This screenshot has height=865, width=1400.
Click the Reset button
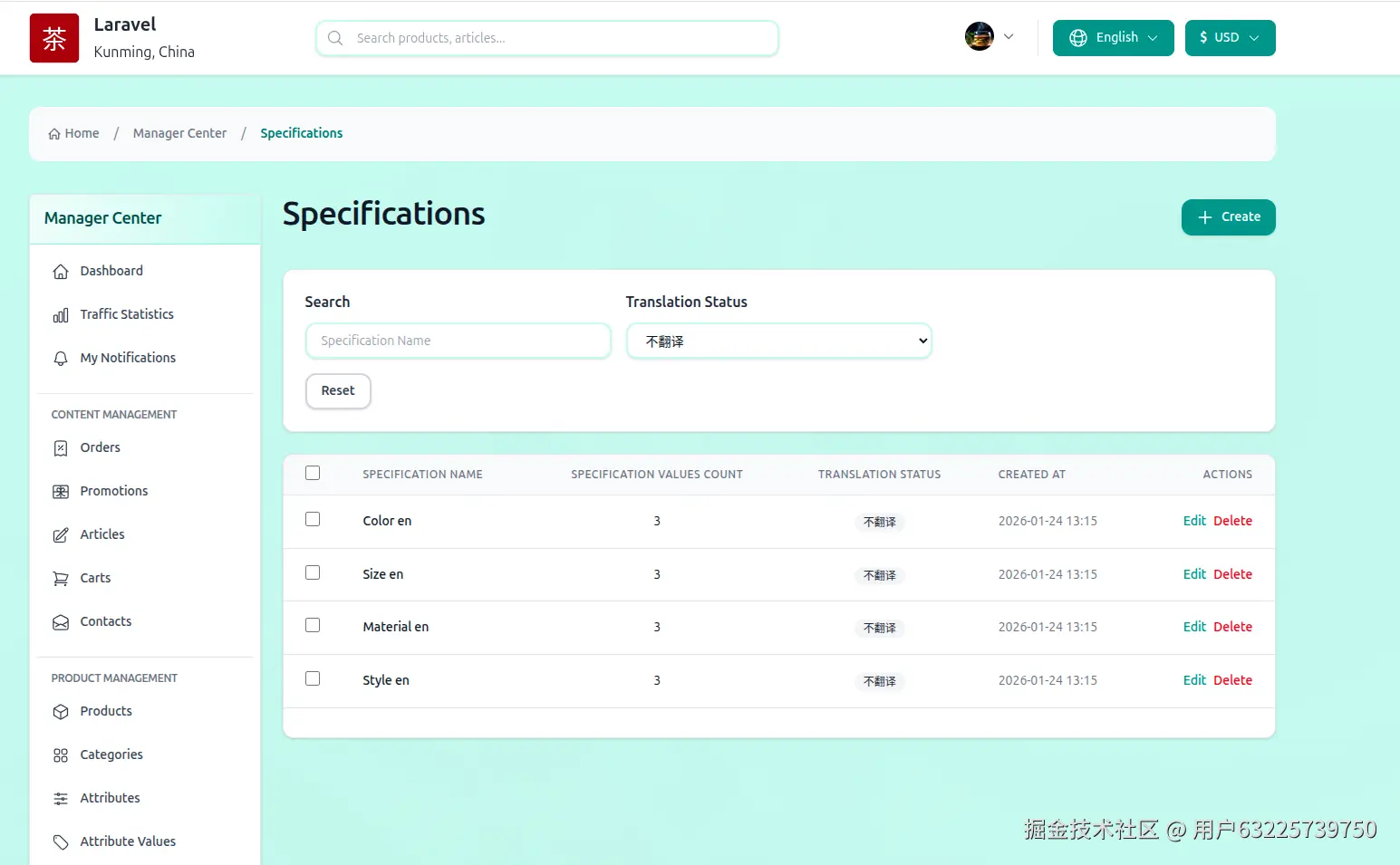click(x=338, y=391)
